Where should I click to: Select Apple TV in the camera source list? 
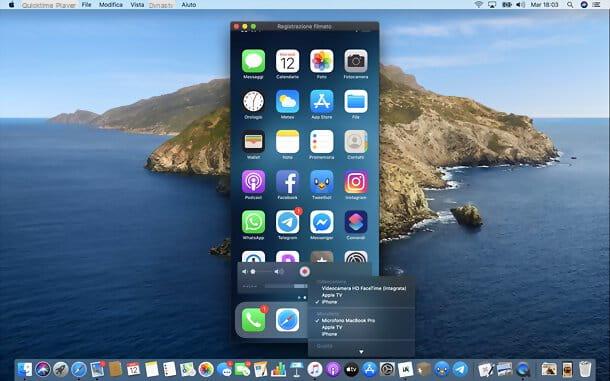point(332,295)
